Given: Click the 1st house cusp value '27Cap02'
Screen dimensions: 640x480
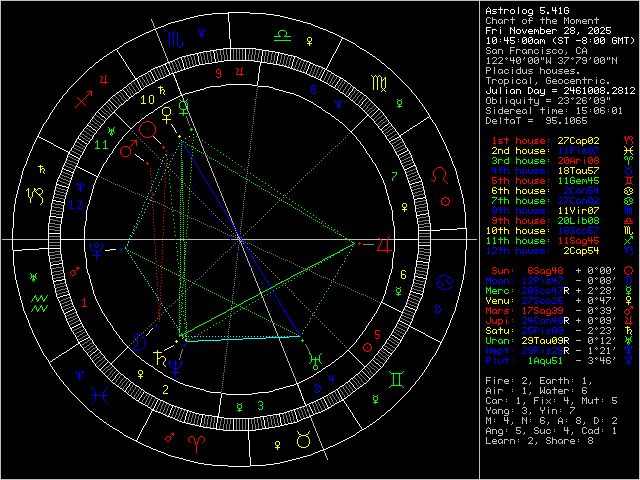Looking at the screenshot, I should click(x=578, y=140).
